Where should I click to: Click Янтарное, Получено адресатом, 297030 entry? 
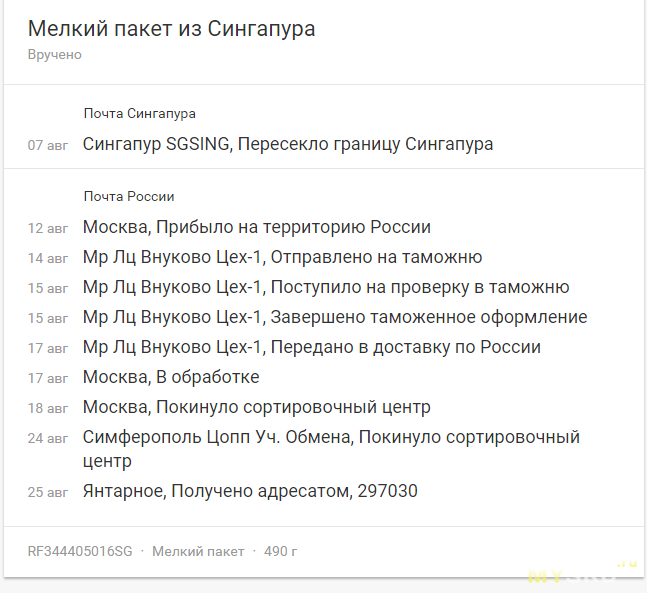[x=250, y=491]
